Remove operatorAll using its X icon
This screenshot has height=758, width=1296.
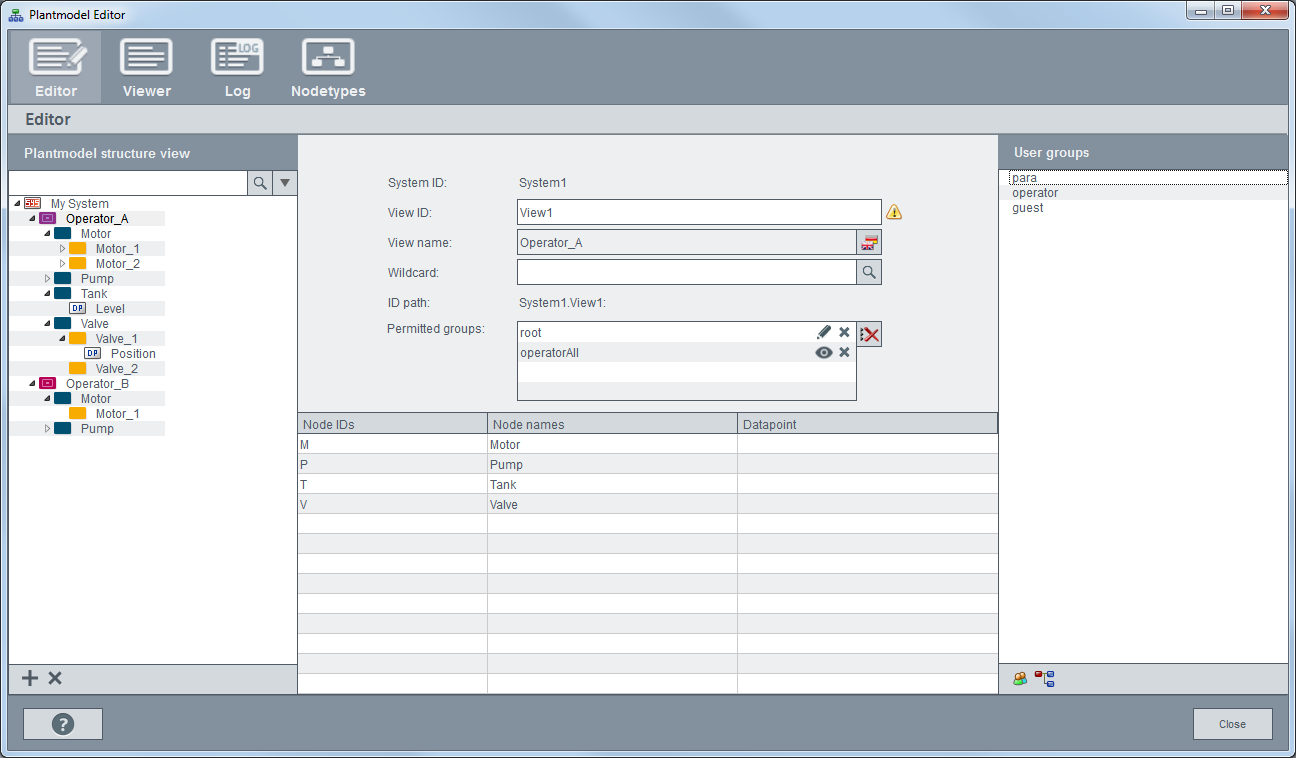click(x=844, y=352)
